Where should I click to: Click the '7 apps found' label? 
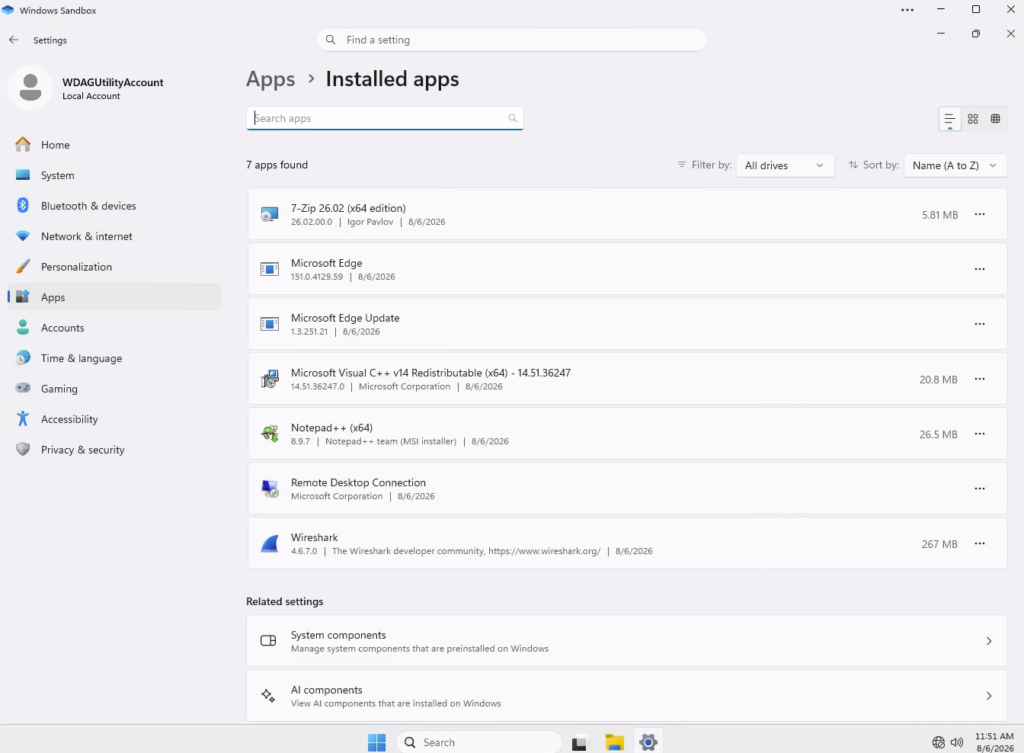pyautogui.click(x=277, y=165)
